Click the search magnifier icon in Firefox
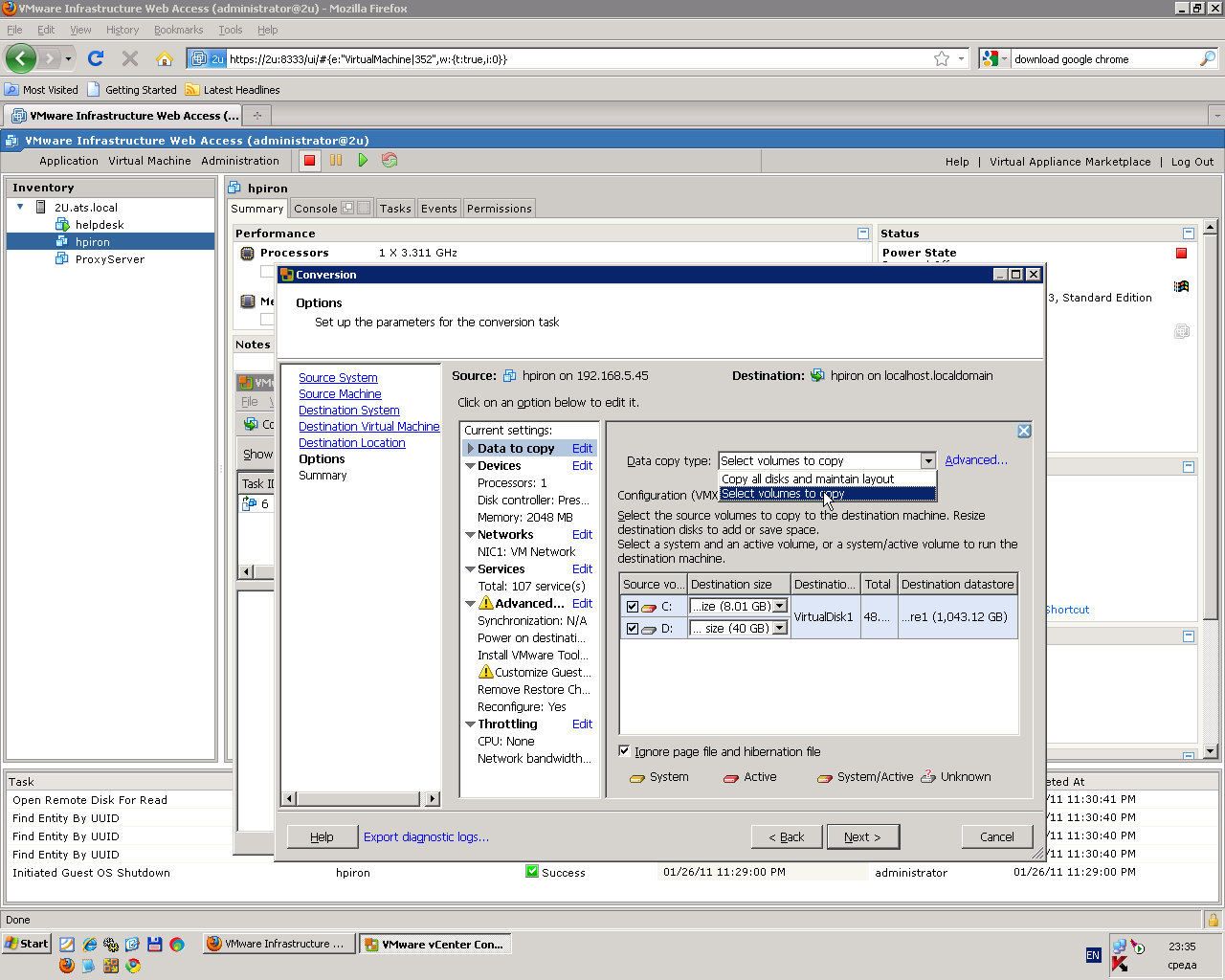This screenshot has width=1225, height=980. pos(1208,58)
